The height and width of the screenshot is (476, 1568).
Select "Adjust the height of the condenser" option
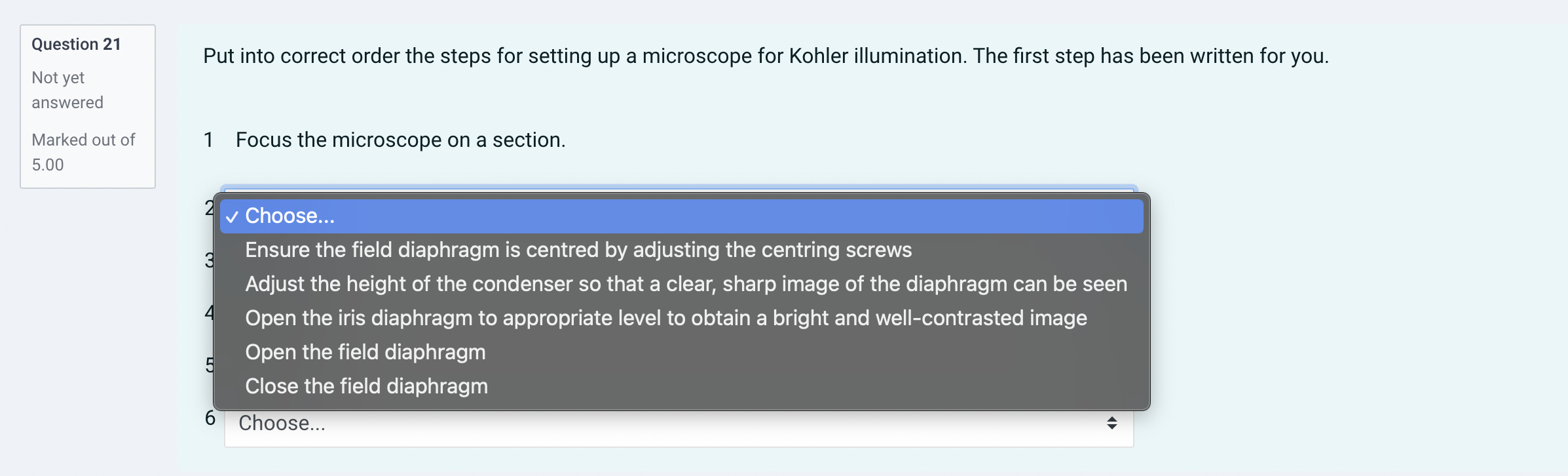click(x=684, y=284)
